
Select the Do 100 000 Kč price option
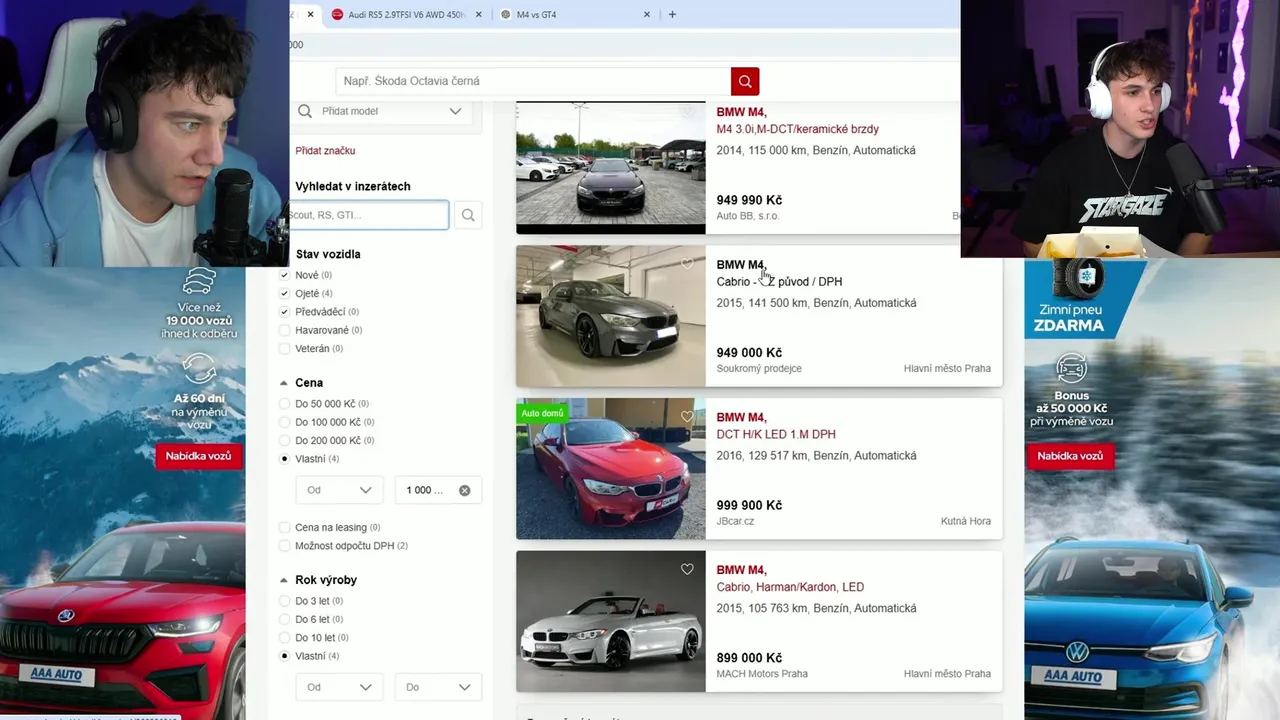(x=285, y=422)
